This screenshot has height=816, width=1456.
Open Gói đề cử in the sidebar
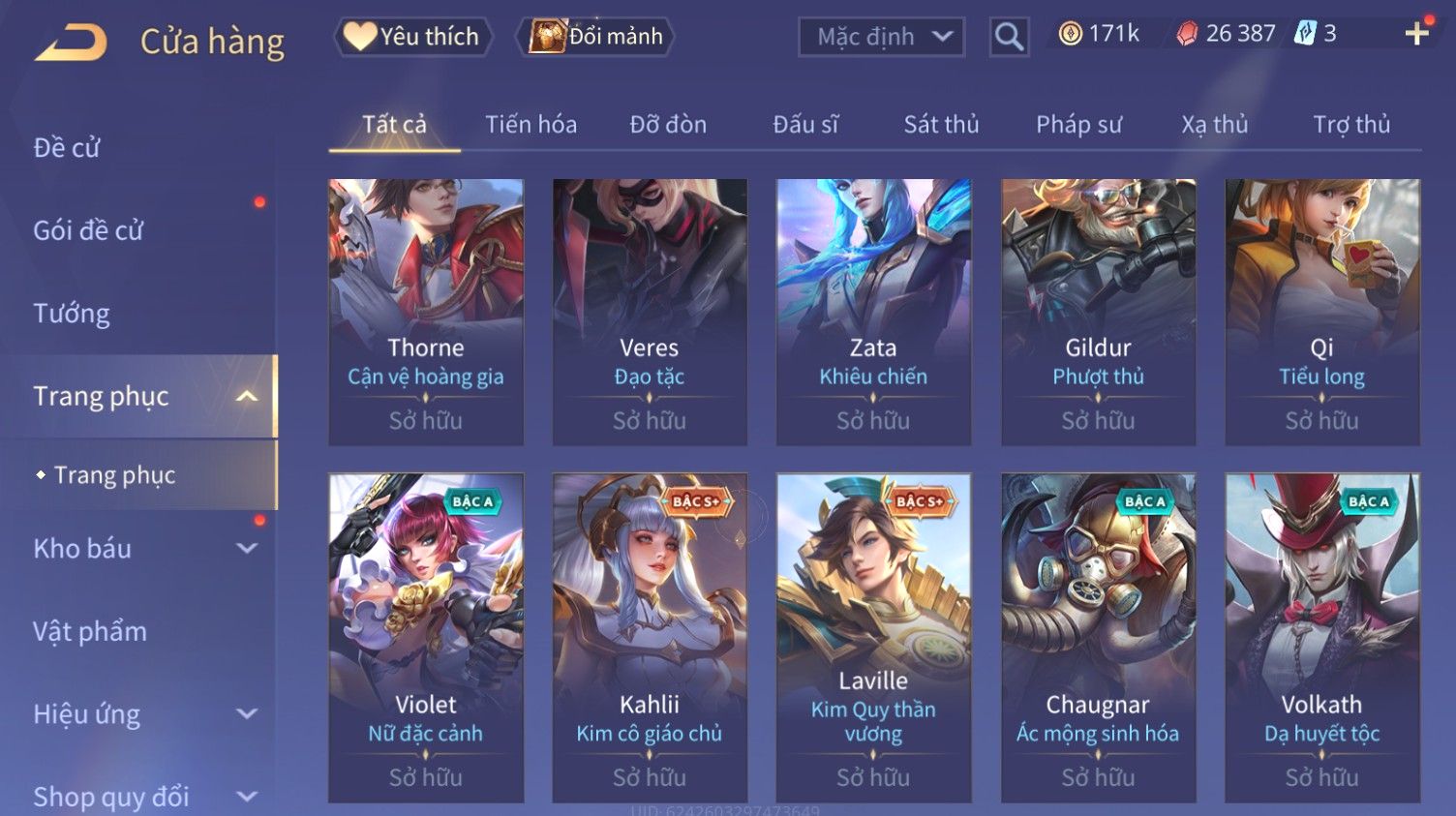tap(88, 230)
